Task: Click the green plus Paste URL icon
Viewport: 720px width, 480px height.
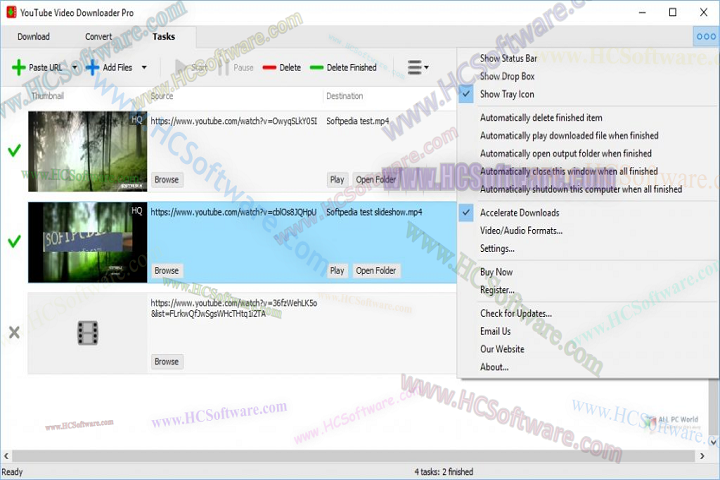Action: click(18, 68)
